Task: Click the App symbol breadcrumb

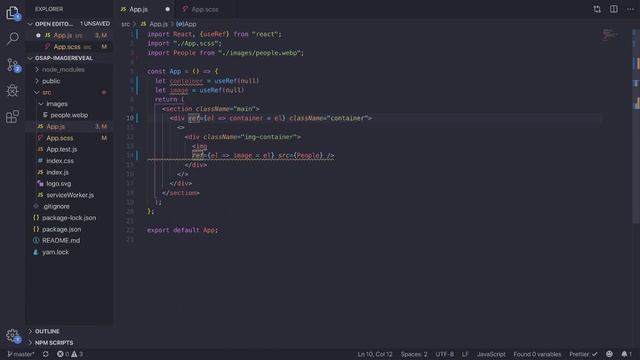Action: [x=187, y=24]
